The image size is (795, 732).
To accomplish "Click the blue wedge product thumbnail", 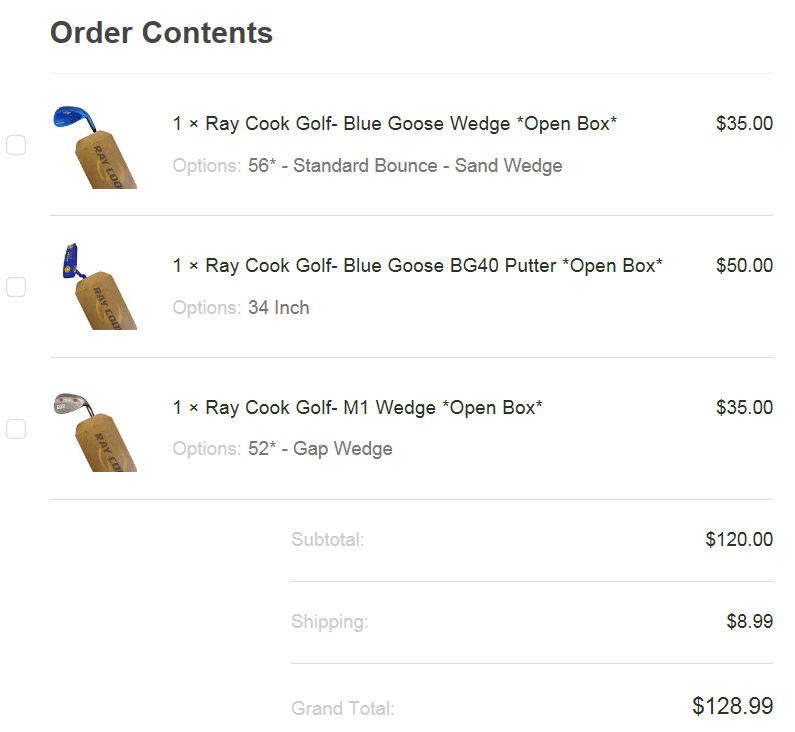I will 94,145.
